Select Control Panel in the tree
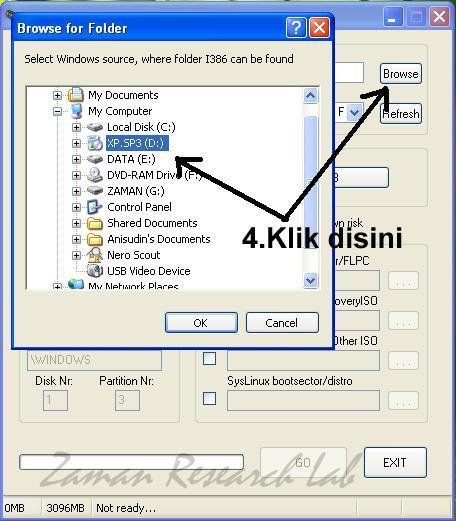Screen dimensions: 456x521 pyautogui.click(x=139, y=207)
